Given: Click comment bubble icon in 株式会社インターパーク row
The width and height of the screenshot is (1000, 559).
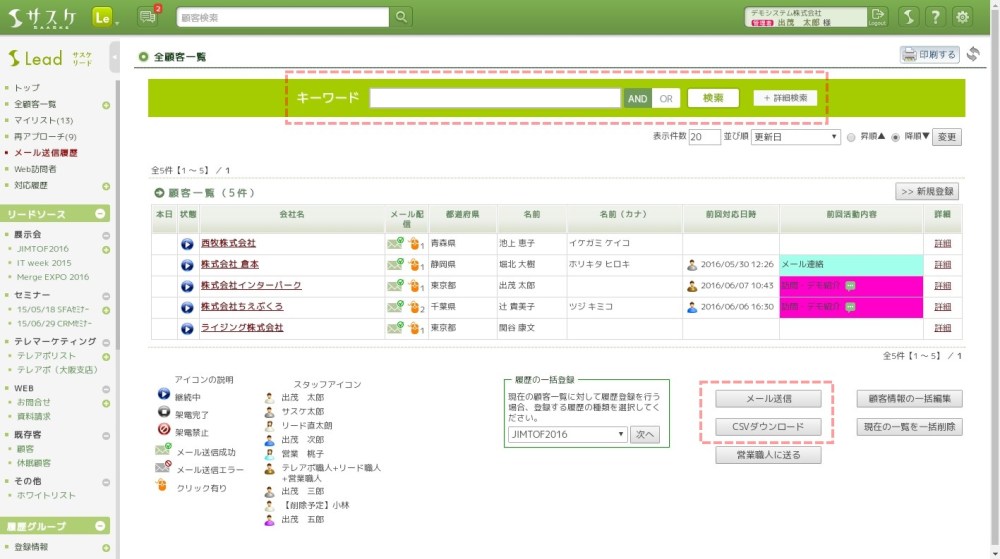Looking at the screenshot, I should (x=851, y=286).
